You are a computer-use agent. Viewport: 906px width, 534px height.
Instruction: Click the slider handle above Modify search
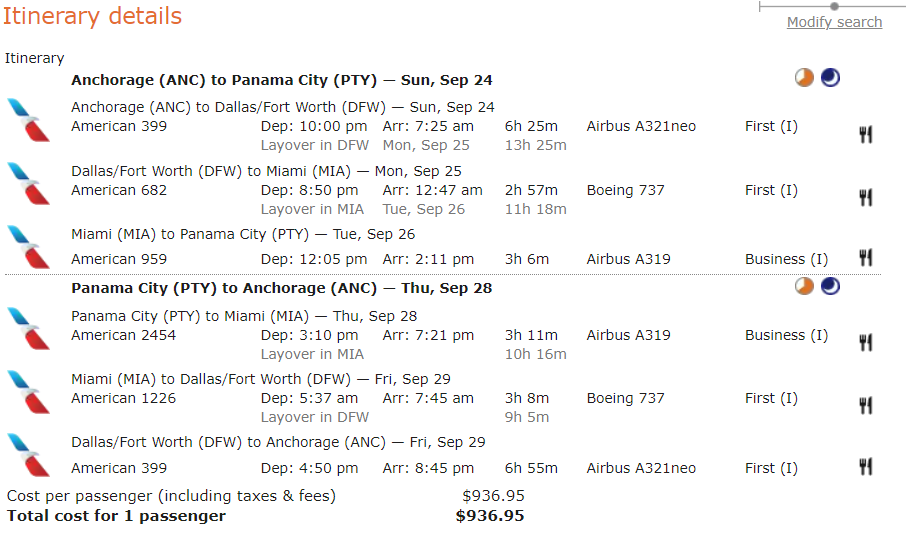tap(834, 6)
